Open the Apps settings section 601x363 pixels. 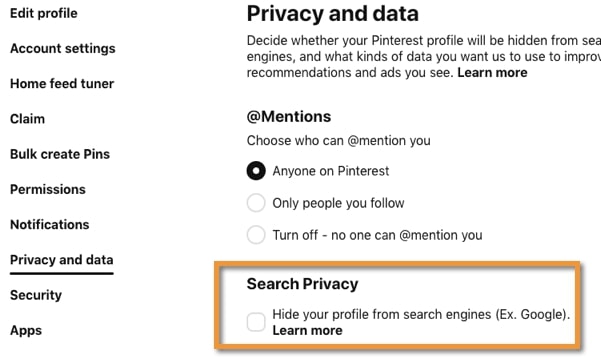(x=26, y=330)
